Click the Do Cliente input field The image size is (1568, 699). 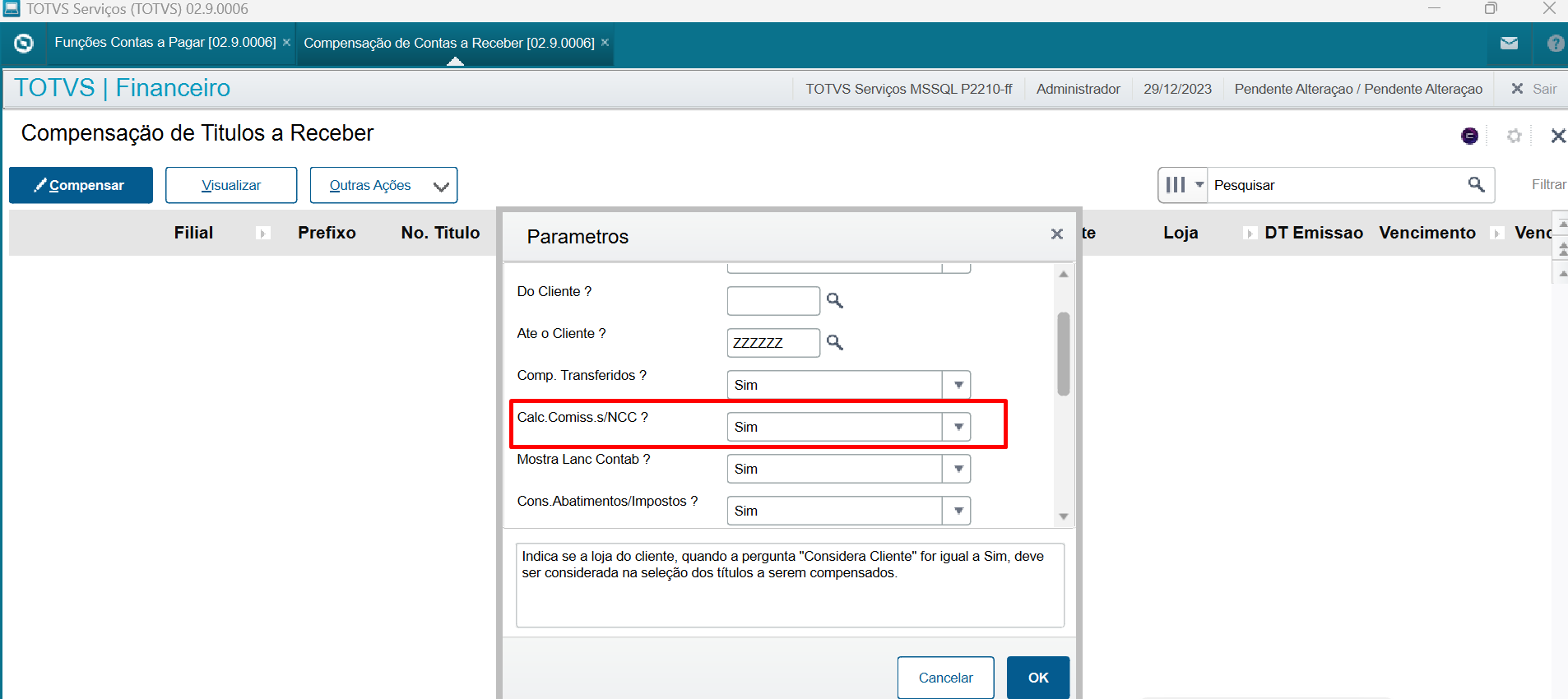[773, 301]
